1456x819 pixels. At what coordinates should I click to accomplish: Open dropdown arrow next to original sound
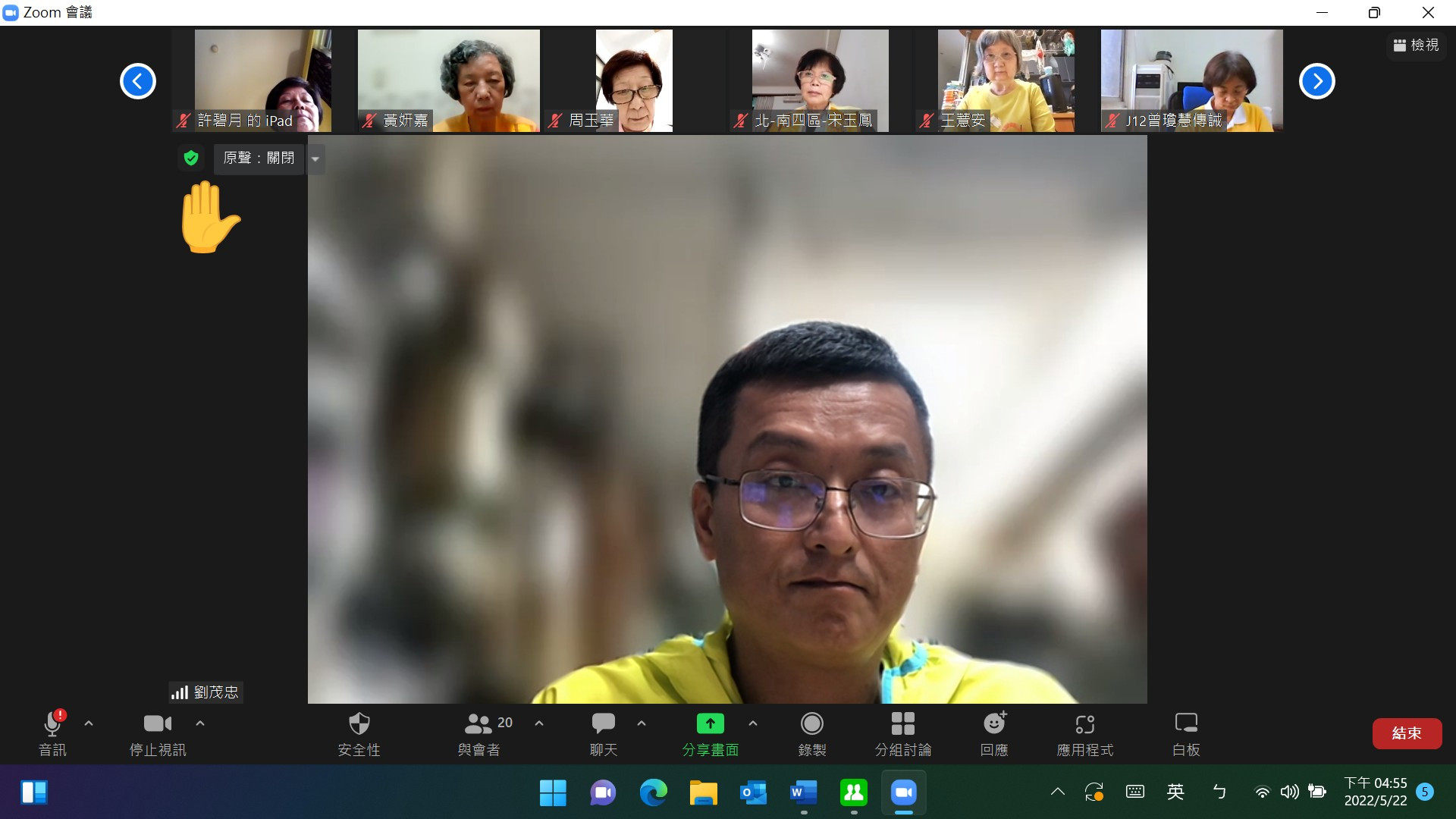pos(315,159)
